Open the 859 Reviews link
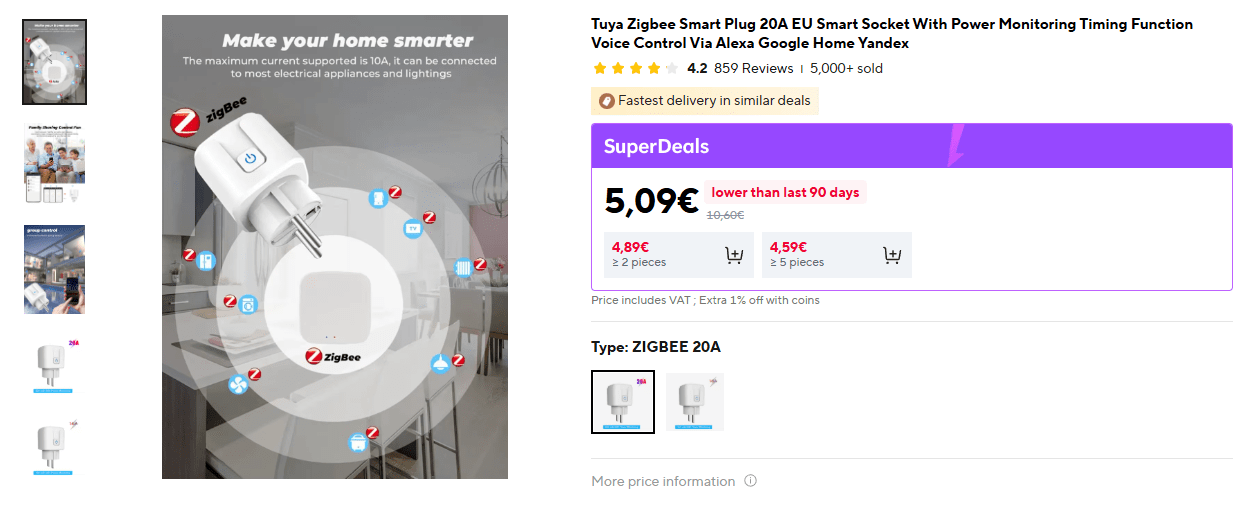The height and width of the screenshot is (517, 1239). point(753,69)
